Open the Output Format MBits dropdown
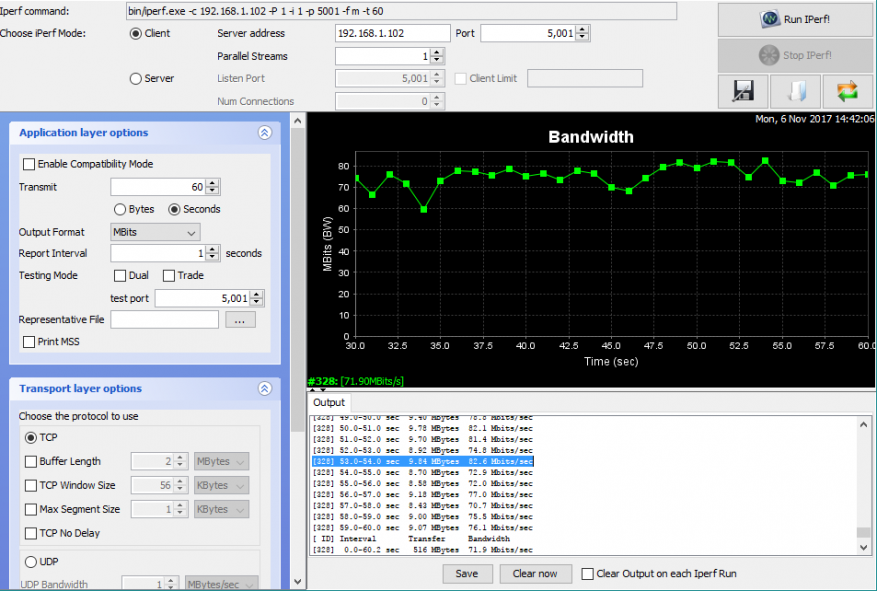Image resolution: width=877 pixels, height=591 pixels. [155, 232]
